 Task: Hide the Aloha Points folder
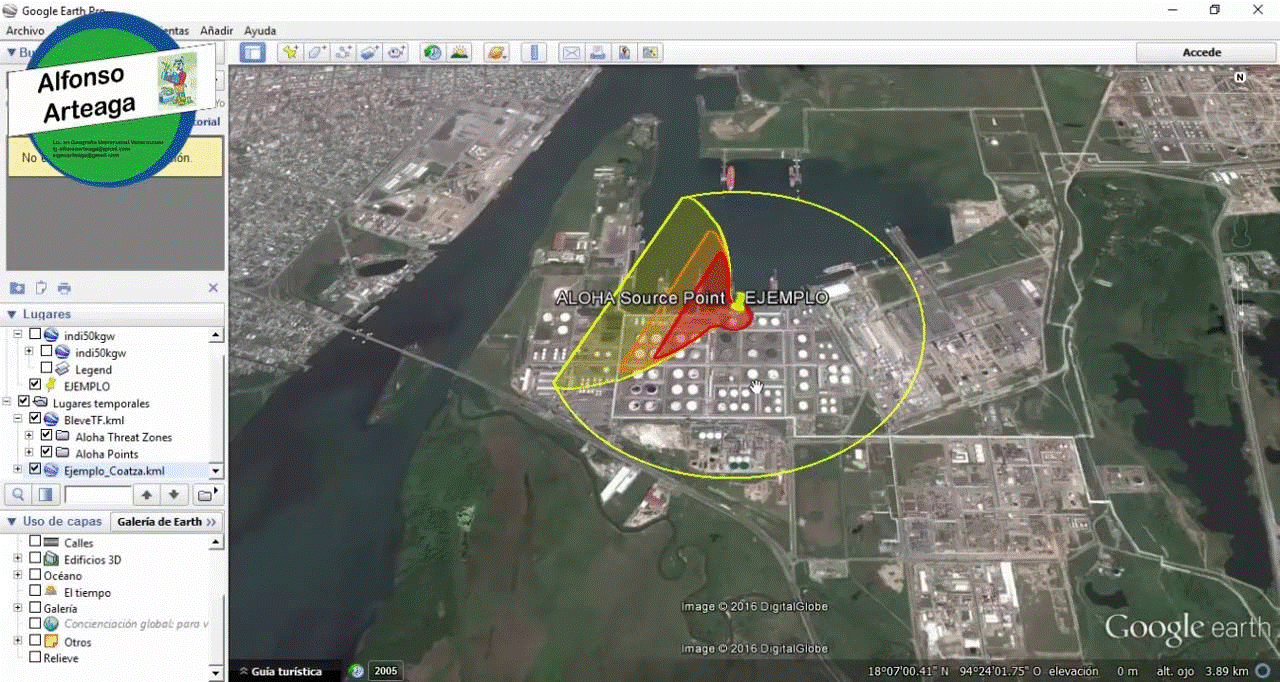pos(46,453)
